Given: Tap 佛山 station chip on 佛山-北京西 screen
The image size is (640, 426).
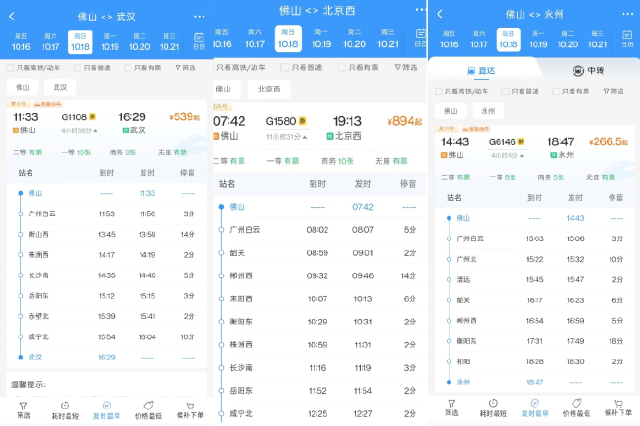Looking at the screenshot, I should point(227,89).
